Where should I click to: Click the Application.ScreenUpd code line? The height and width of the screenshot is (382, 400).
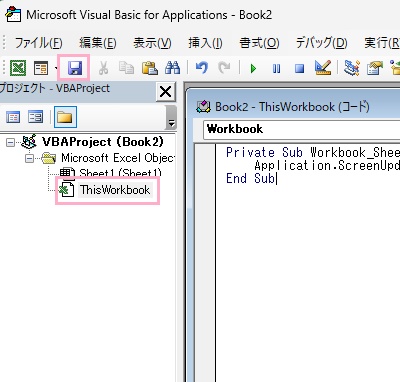coord(327,165)
